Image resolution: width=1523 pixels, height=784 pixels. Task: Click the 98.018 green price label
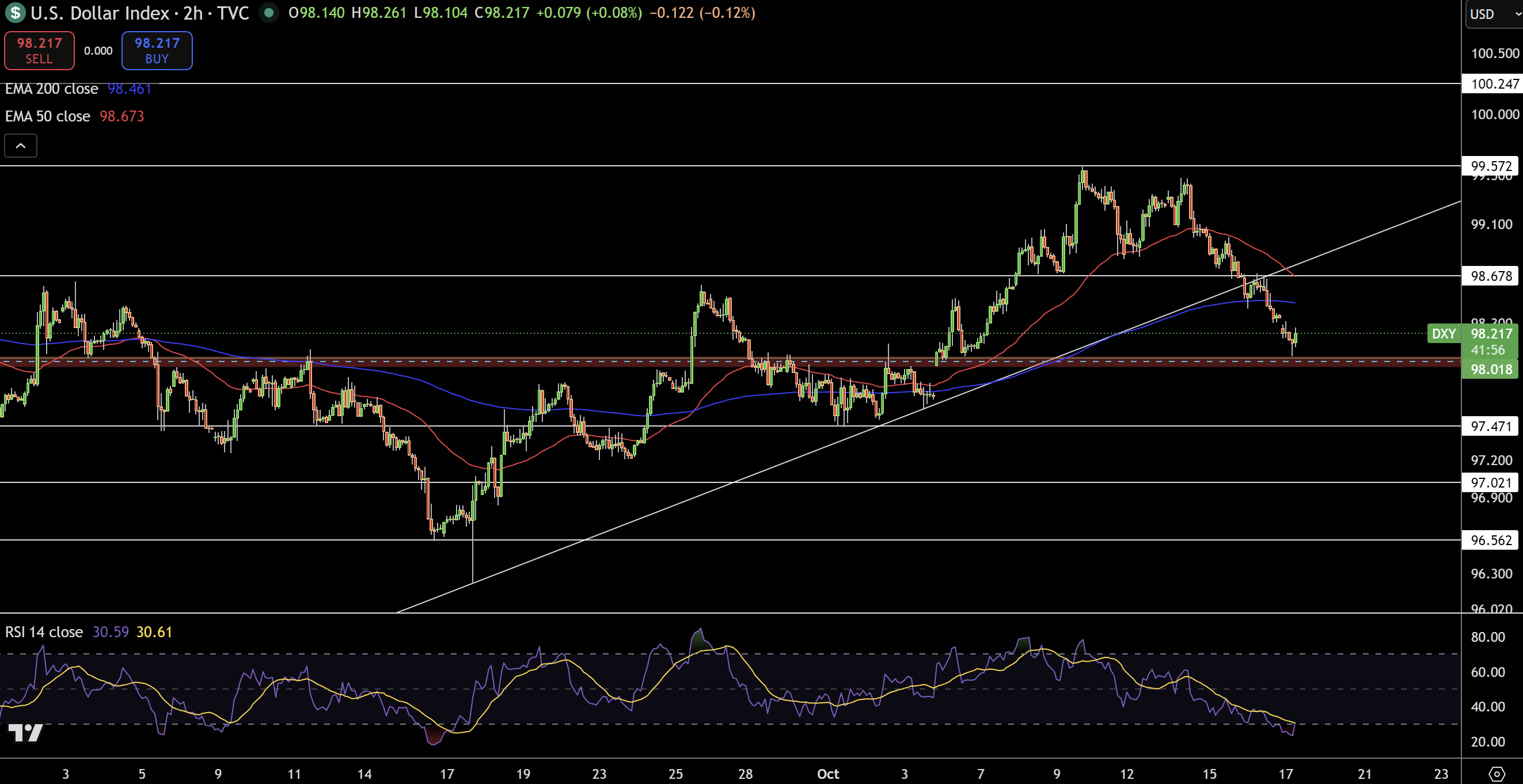click(1491, 370)
